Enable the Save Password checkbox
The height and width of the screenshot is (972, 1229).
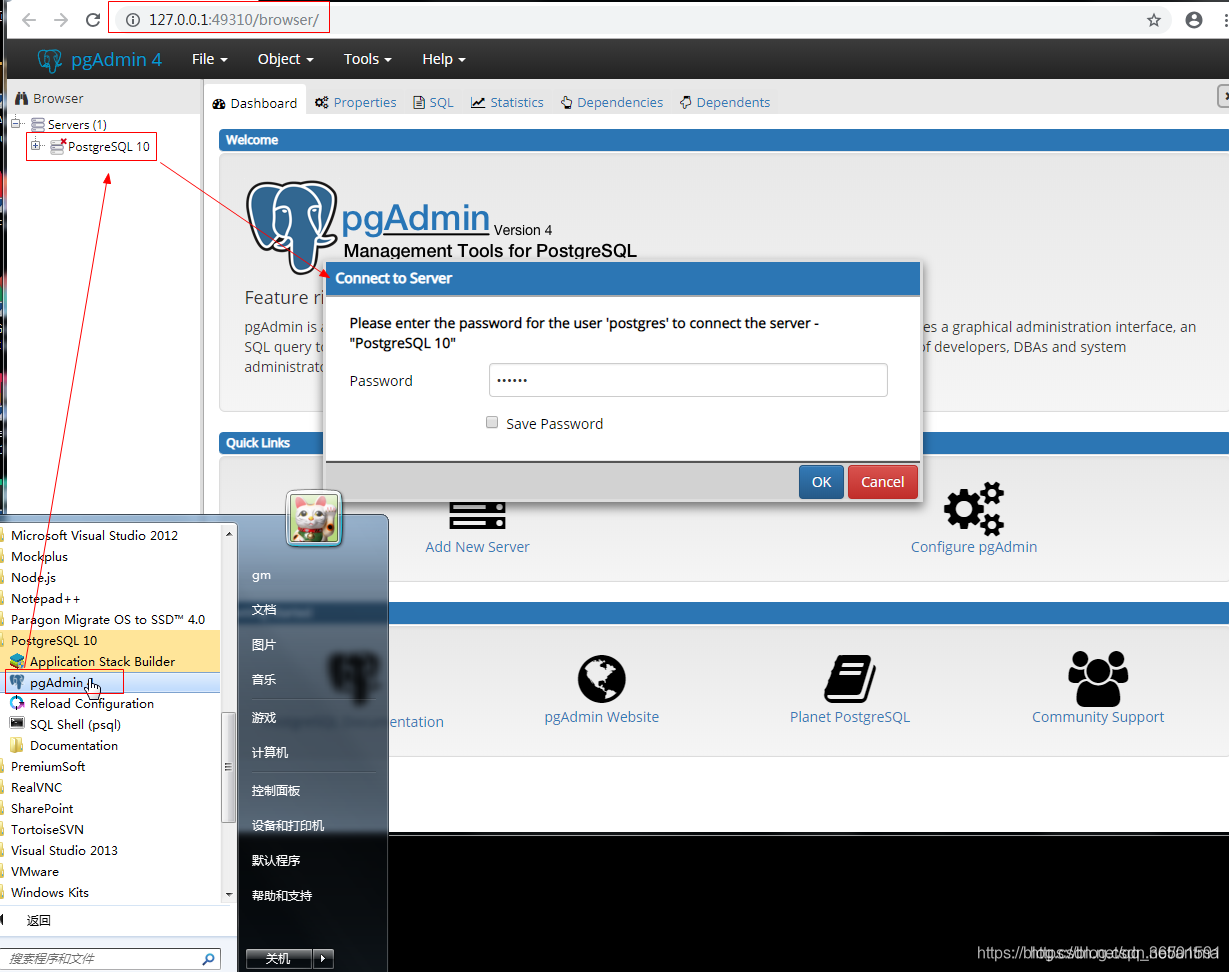click(492, 422)
